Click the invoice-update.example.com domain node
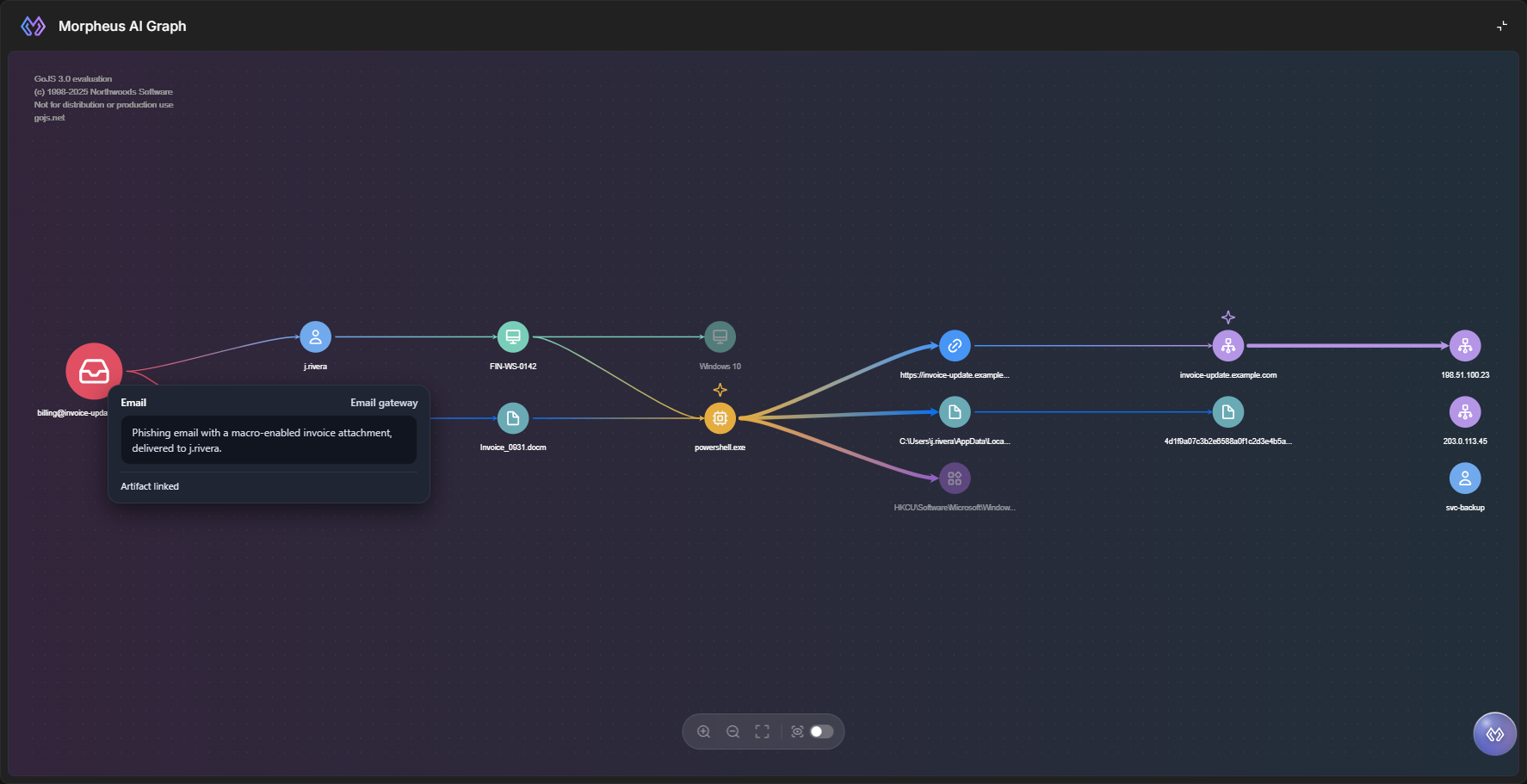Image resolution: width=1527 pixels, height=784 pixels. click(x=1228, y=346)
